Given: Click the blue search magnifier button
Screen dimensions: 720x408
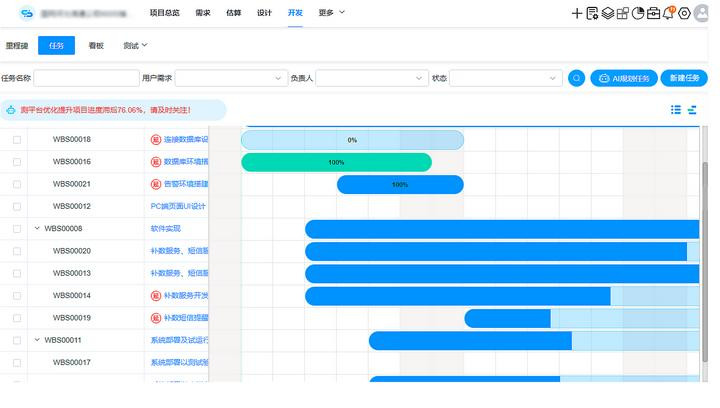Looking at the screenshot, I should pos(576,78).
